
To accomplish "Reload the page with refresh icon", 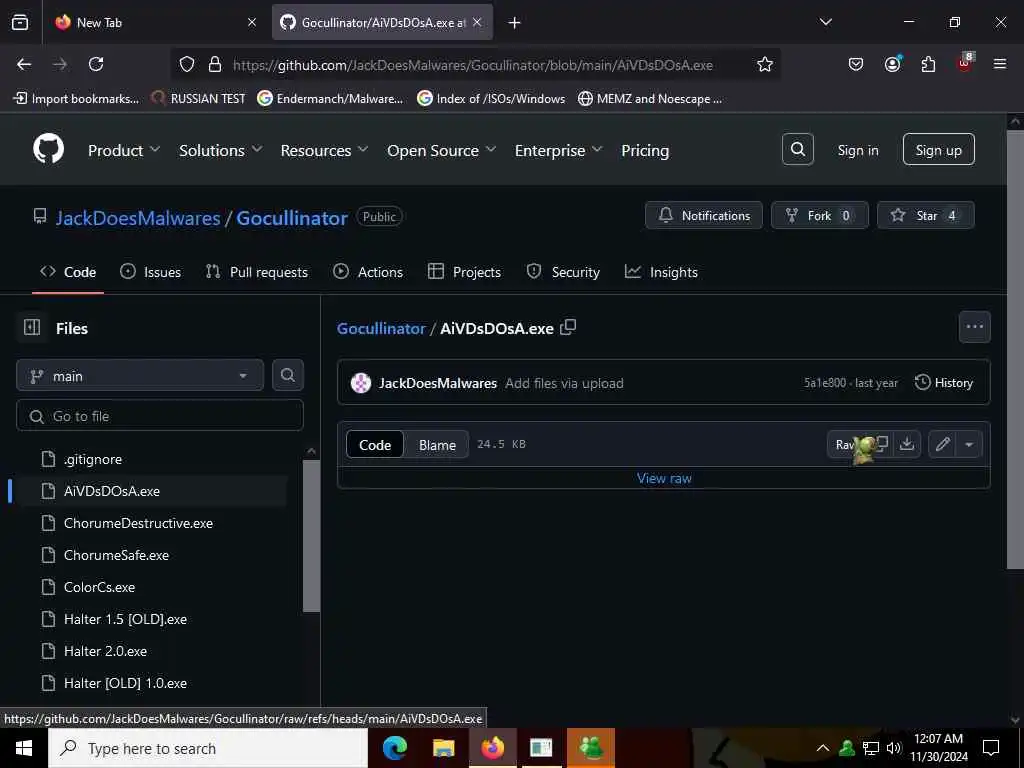I will coord(96,64).
